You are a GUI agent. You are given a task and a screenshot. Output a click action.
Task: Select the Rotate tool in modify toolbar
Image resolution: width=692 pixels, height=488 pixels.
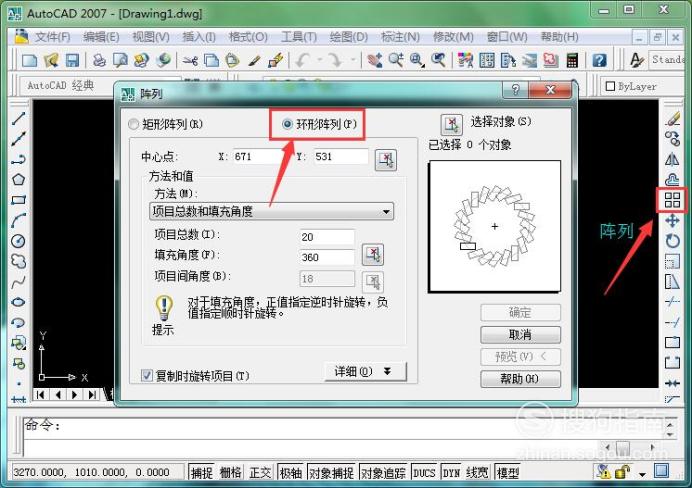click(672, 241)
